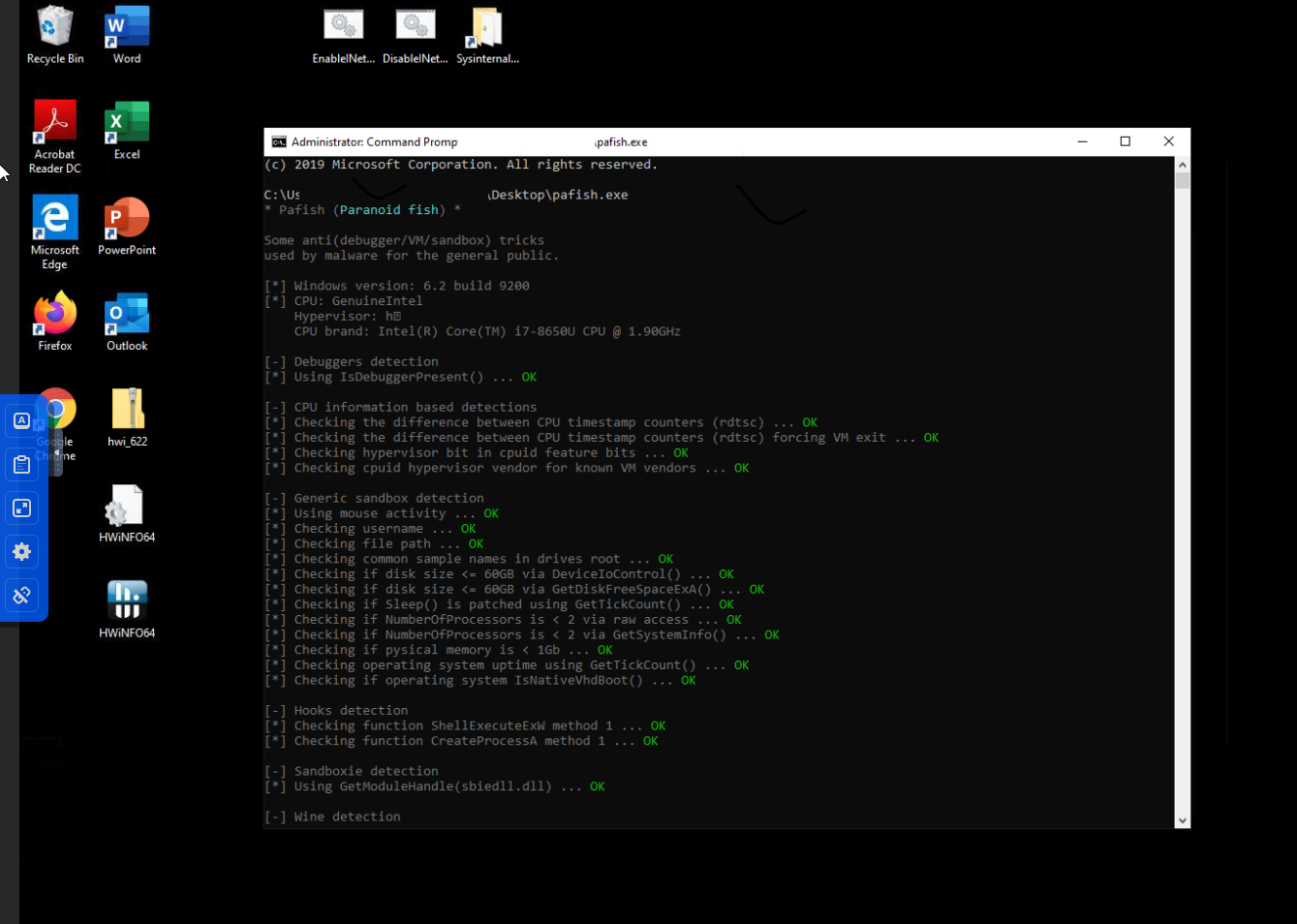Click the scrollbar down arrow in Command Prompt
The image size is (1297, 924).
(x=1183, y=820)
